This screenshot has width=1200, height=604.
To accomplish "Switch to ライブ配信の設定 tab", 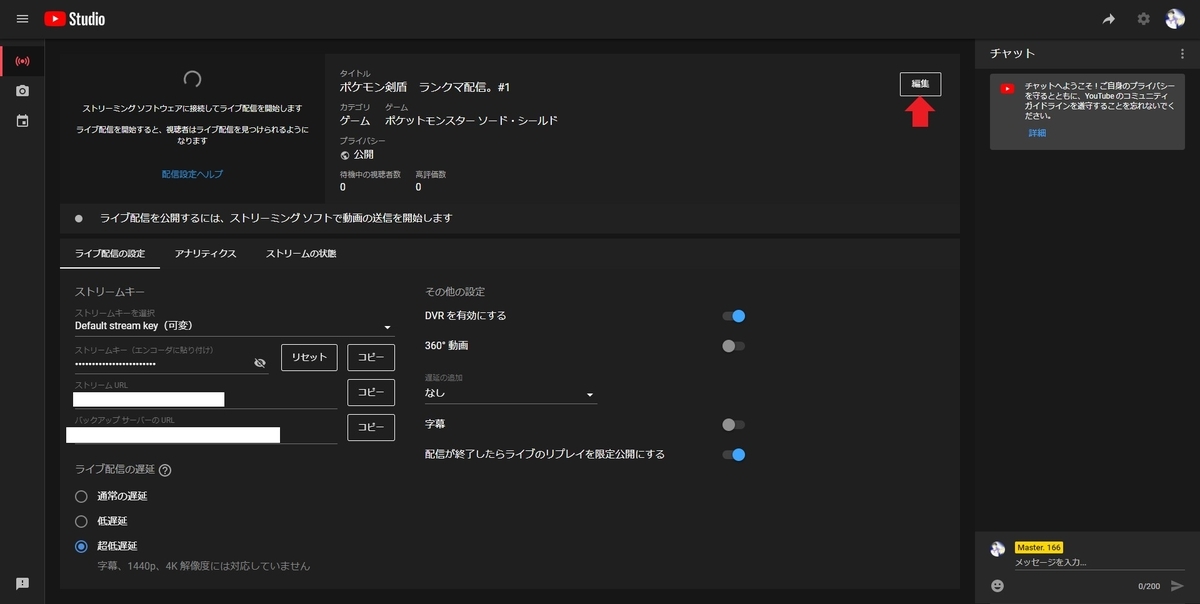I will [x=110, y=254].
